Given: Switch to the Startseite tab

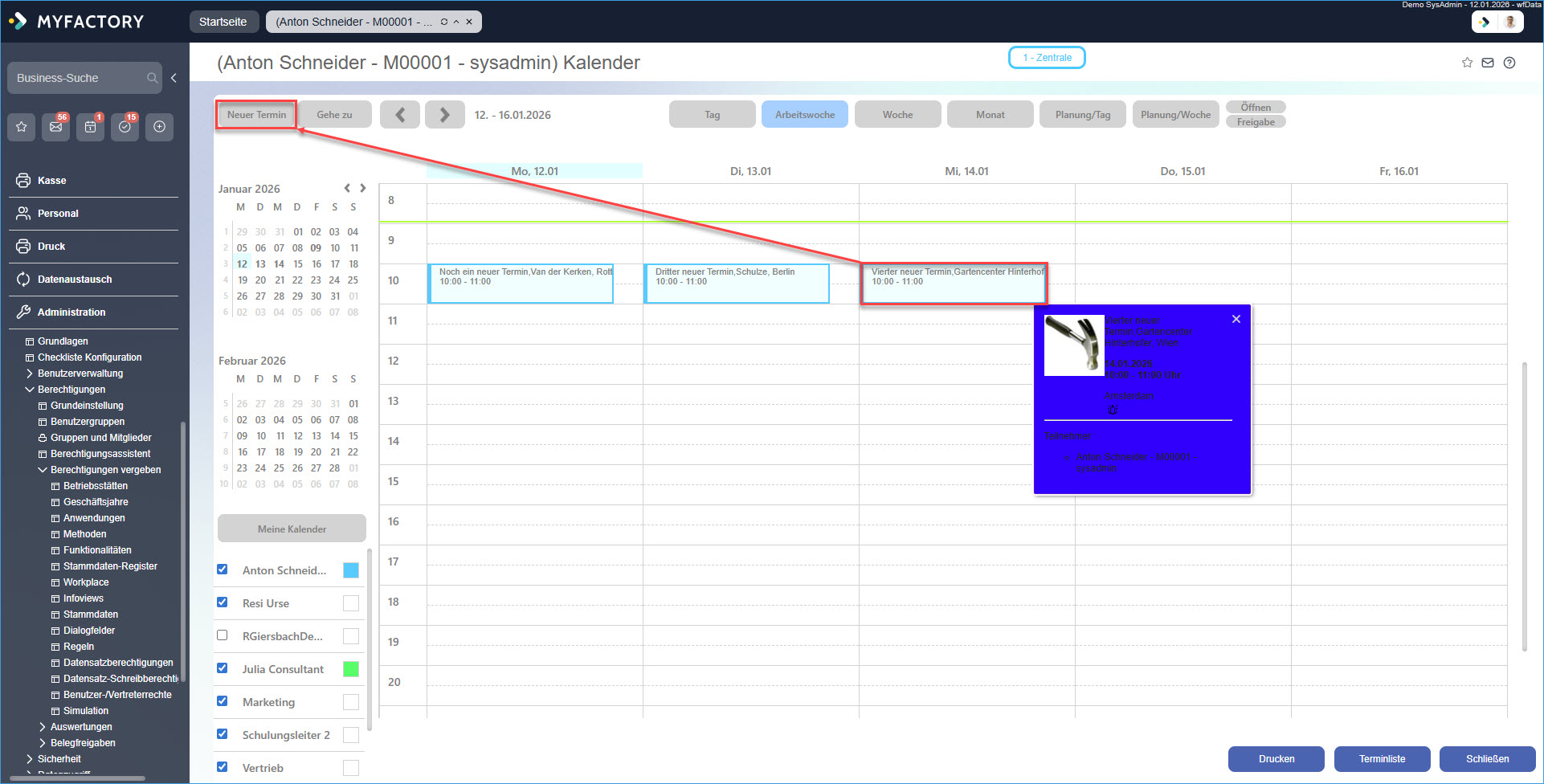Looking at the screenshot, I should (x=223, y=22).
